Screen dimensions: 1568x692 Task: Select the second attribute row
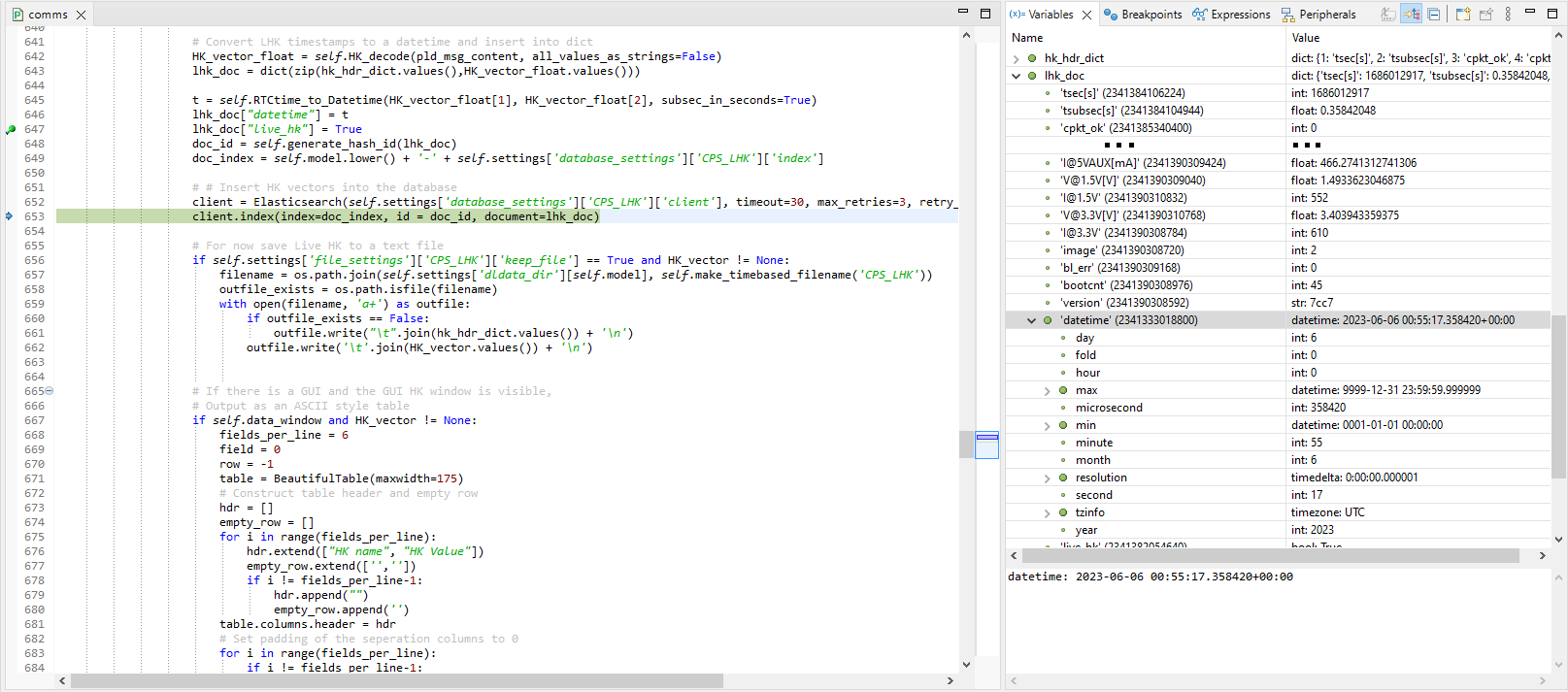coord(1279,495)
